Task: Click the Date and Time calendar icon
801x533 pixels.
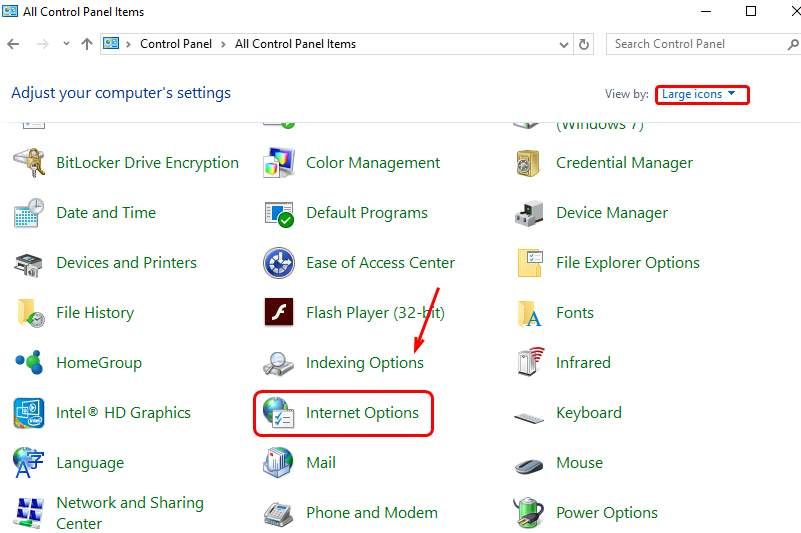Action: 29,213
